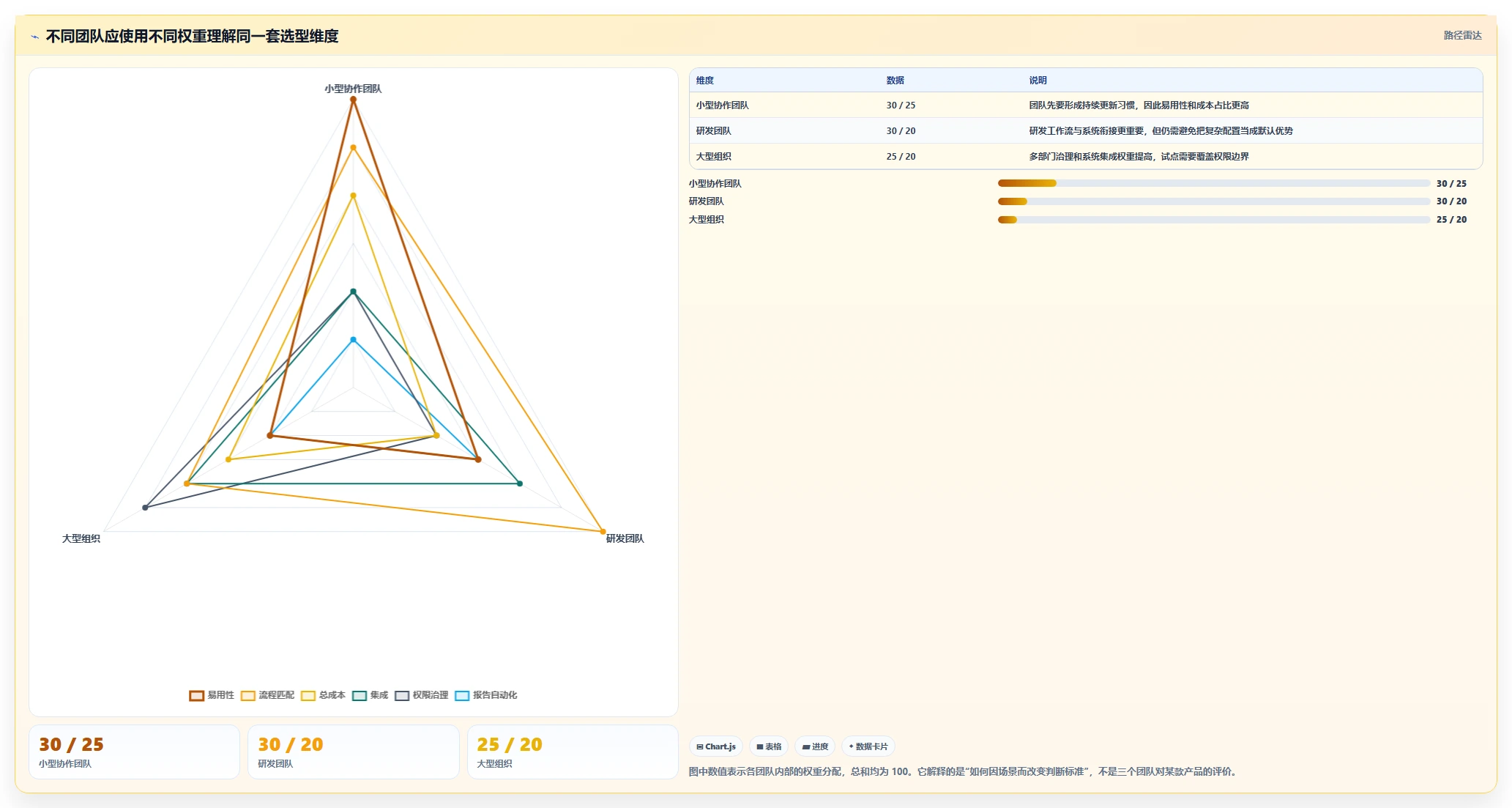Click the small blue icon before the page title
Screen dimensions: 1512x808
coord(34,37)
